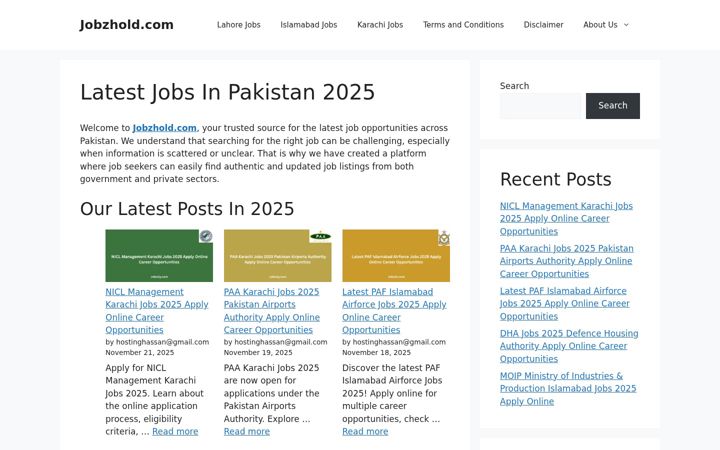Focus the sidebar Search input field
720x450 pixels.
(x=540, y=106)
